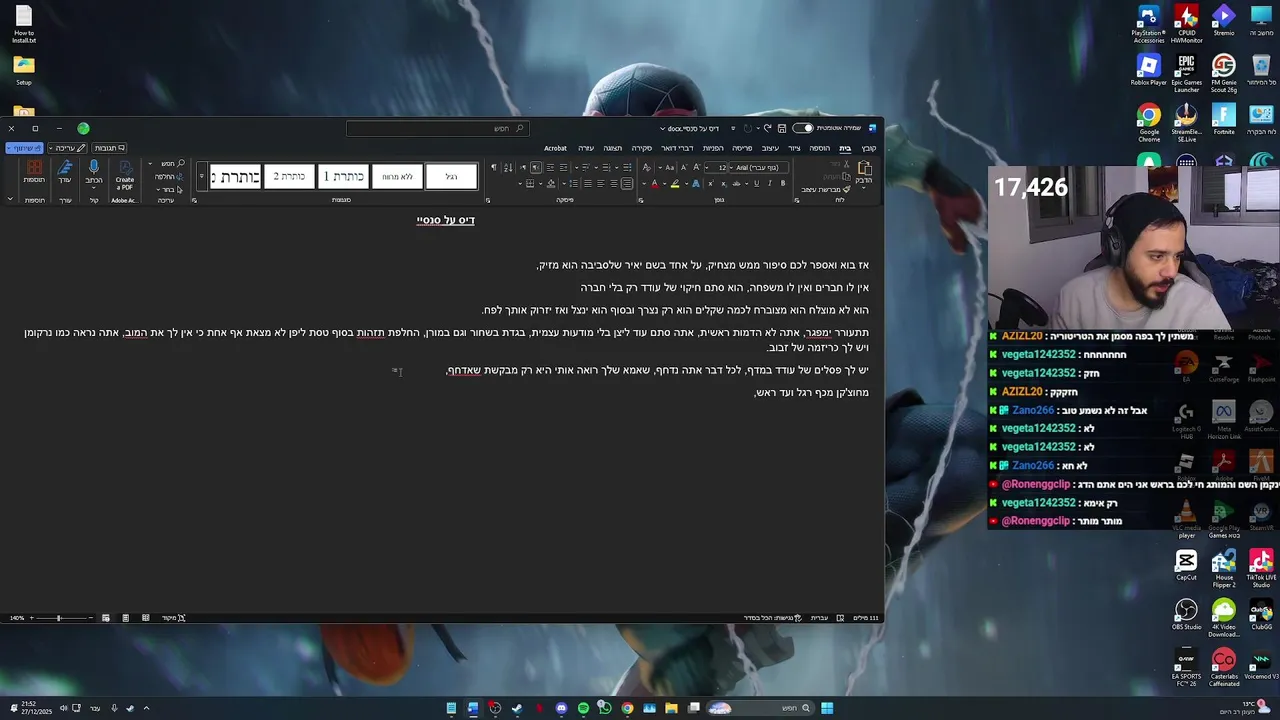Collapse the ribbon with the chevron arrow
Viewport: 1280px width, 720px height.
10,199
